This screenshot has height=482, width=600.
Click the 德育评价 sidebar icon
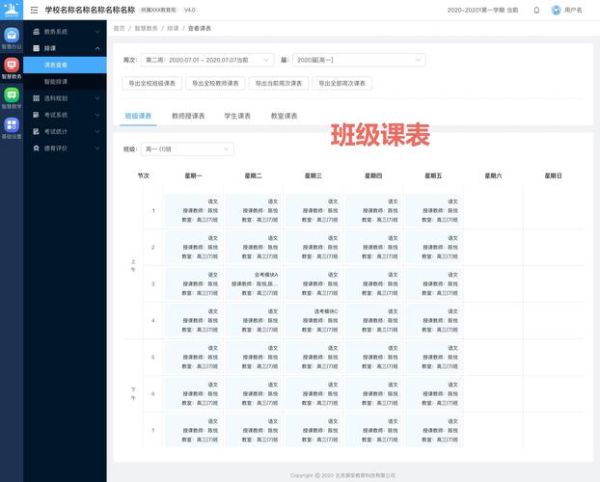coord(36,148)
